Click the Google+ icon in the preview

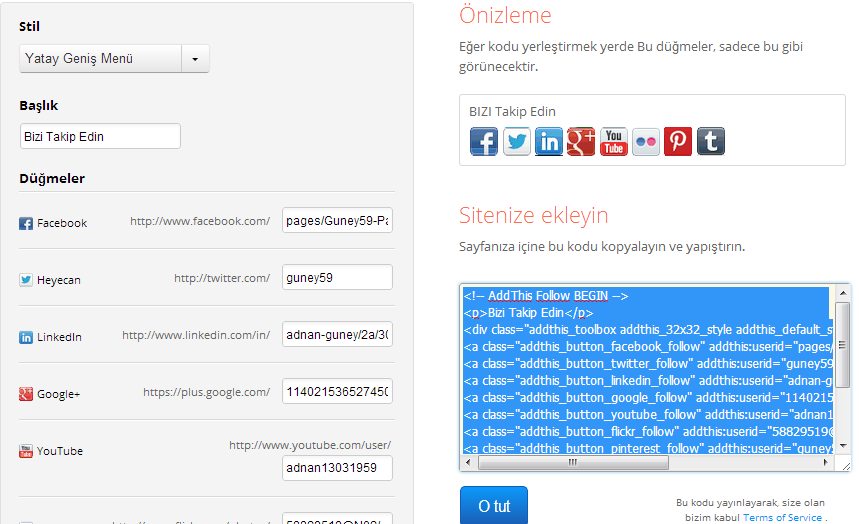(581, 141)
